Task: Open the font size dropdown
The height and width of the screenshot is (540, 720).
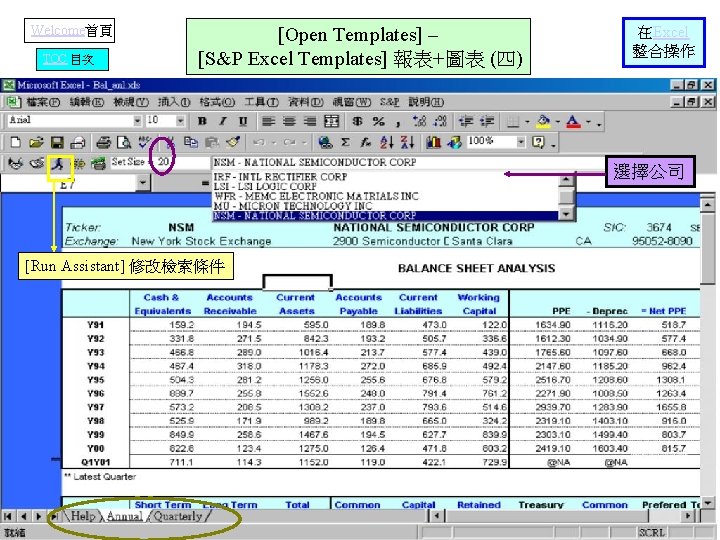Action: click(180, 121)
